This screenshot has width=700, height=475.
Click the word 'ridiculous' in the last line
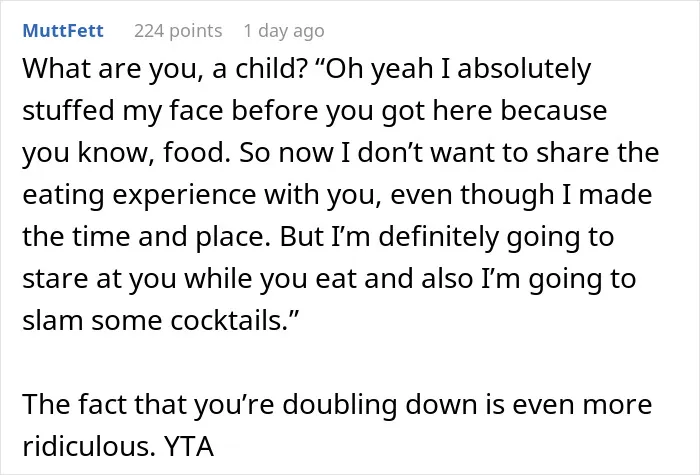(x=86, y=446)
